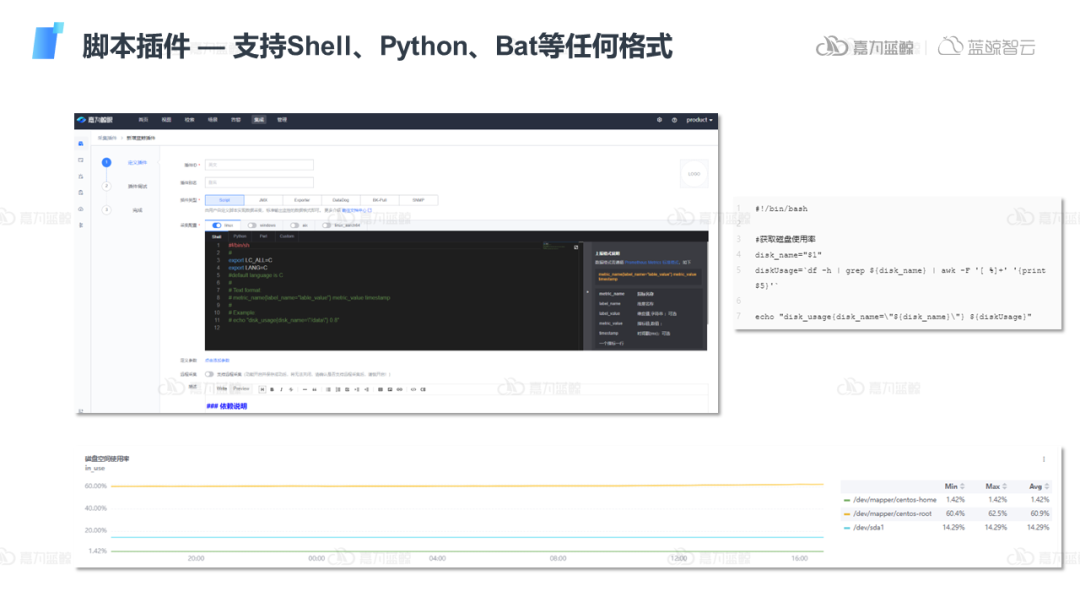Focus the plugin ID input field
Image resolution: width=1080 pixels, height=608 pixels.
[x=259, y=165]
